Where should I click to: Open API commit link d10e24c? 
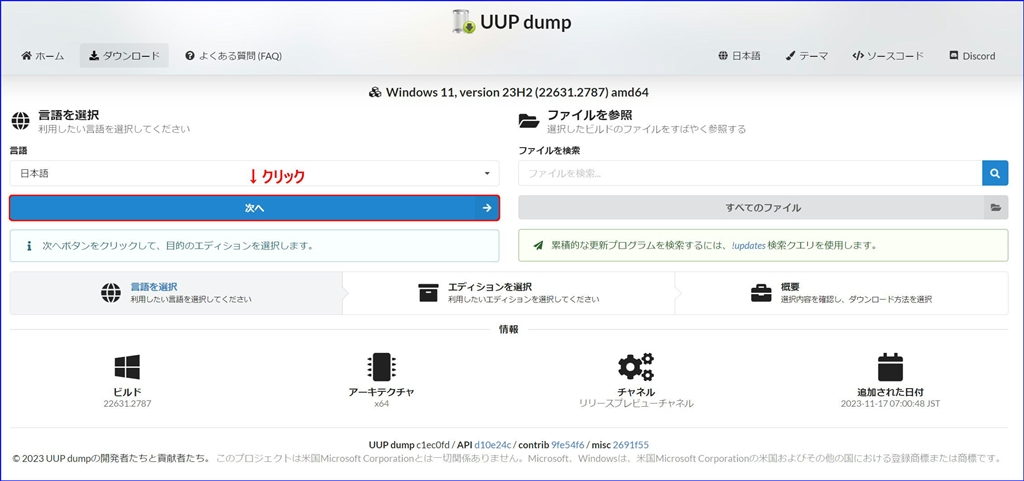(493, 444)
